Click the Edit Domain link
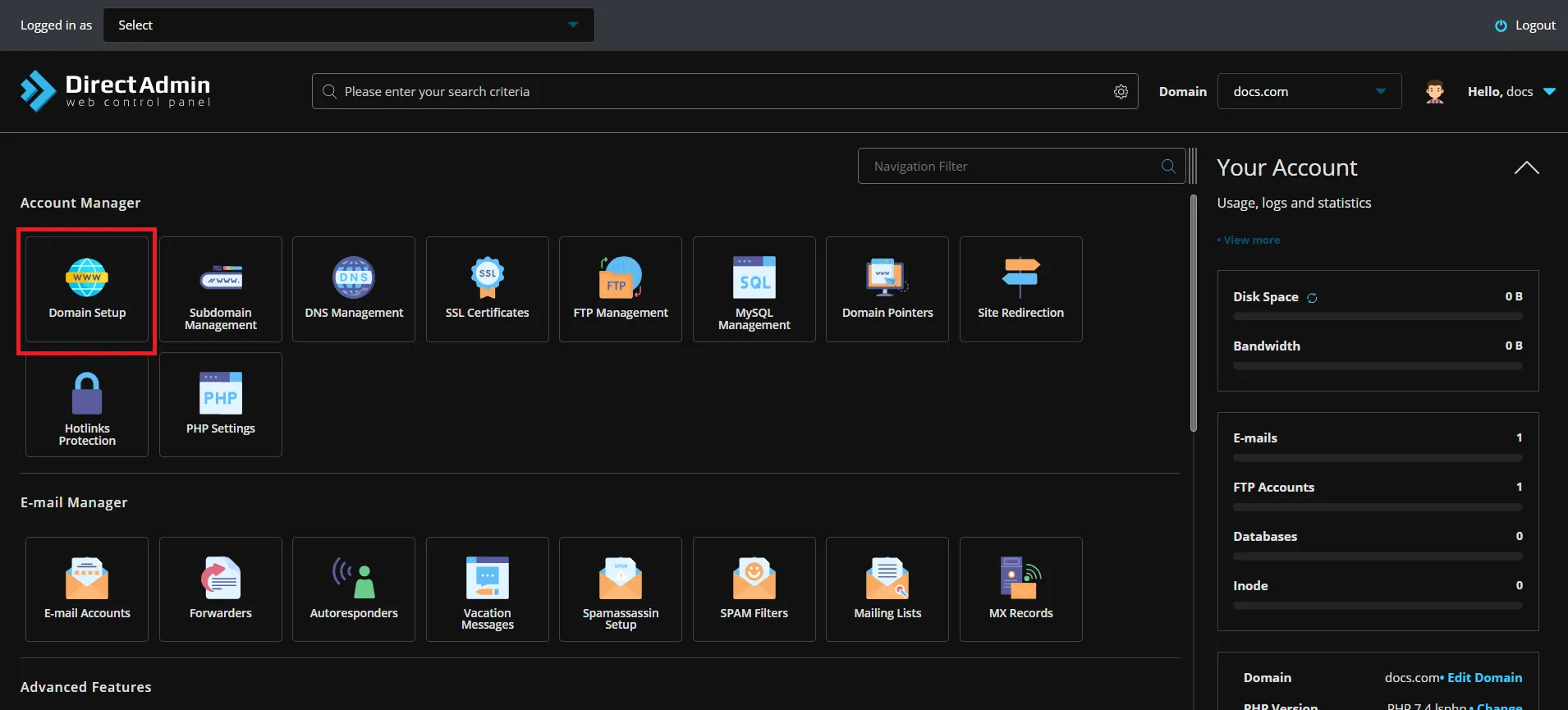Screen dimensions: 1568x710 click(1484, 678)
